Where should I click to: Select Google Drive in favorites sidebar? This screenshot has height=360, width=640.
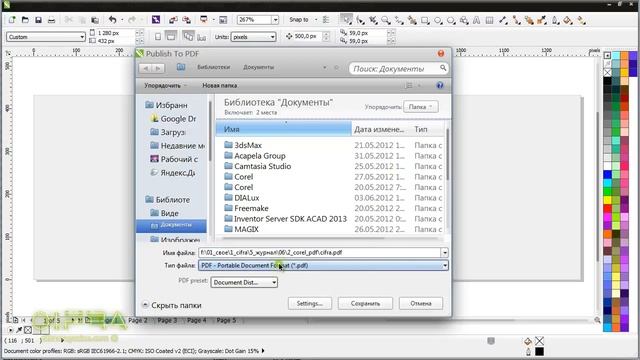(173, 119)
